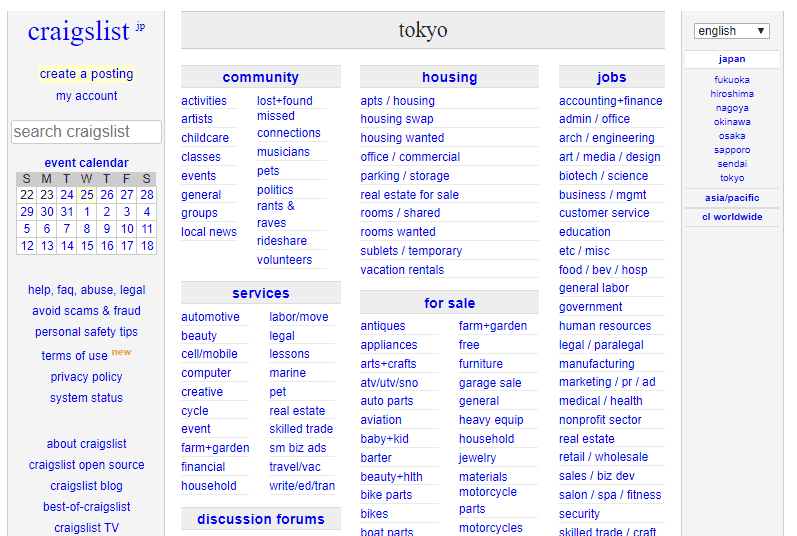Image resolution: width=797 pixels, height=536 pixels.
Task: Open the artists community category
Action: [x=197, y=119]
